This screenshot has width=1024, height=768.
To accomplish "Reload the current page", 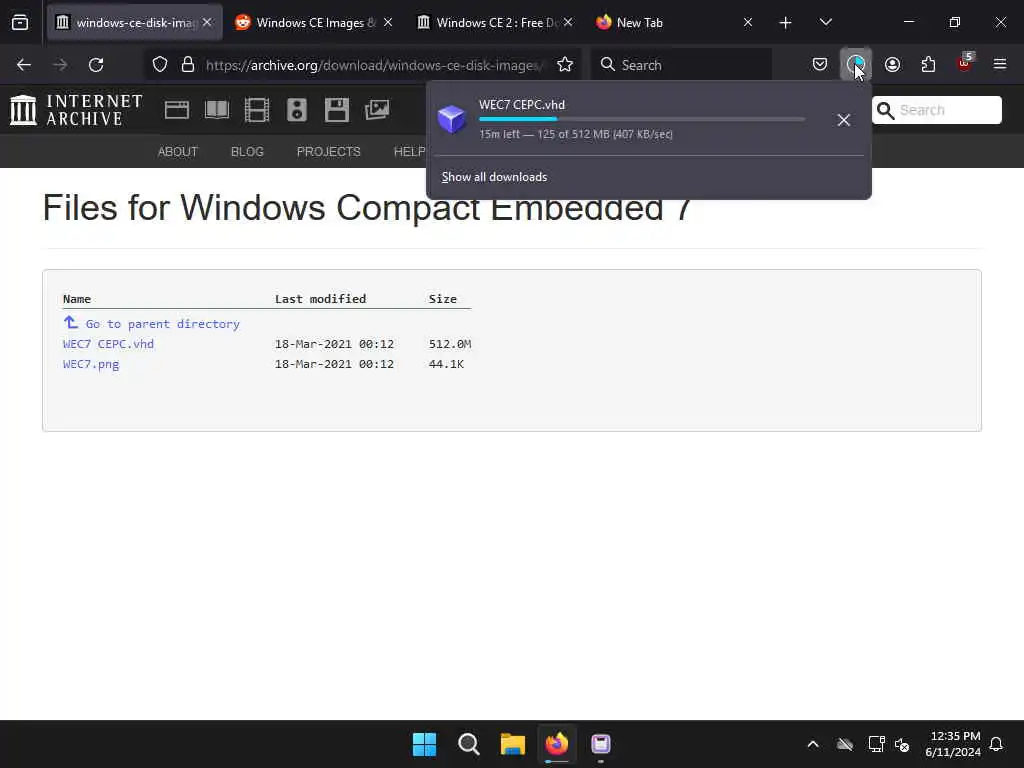I will (x=96, y=65).
